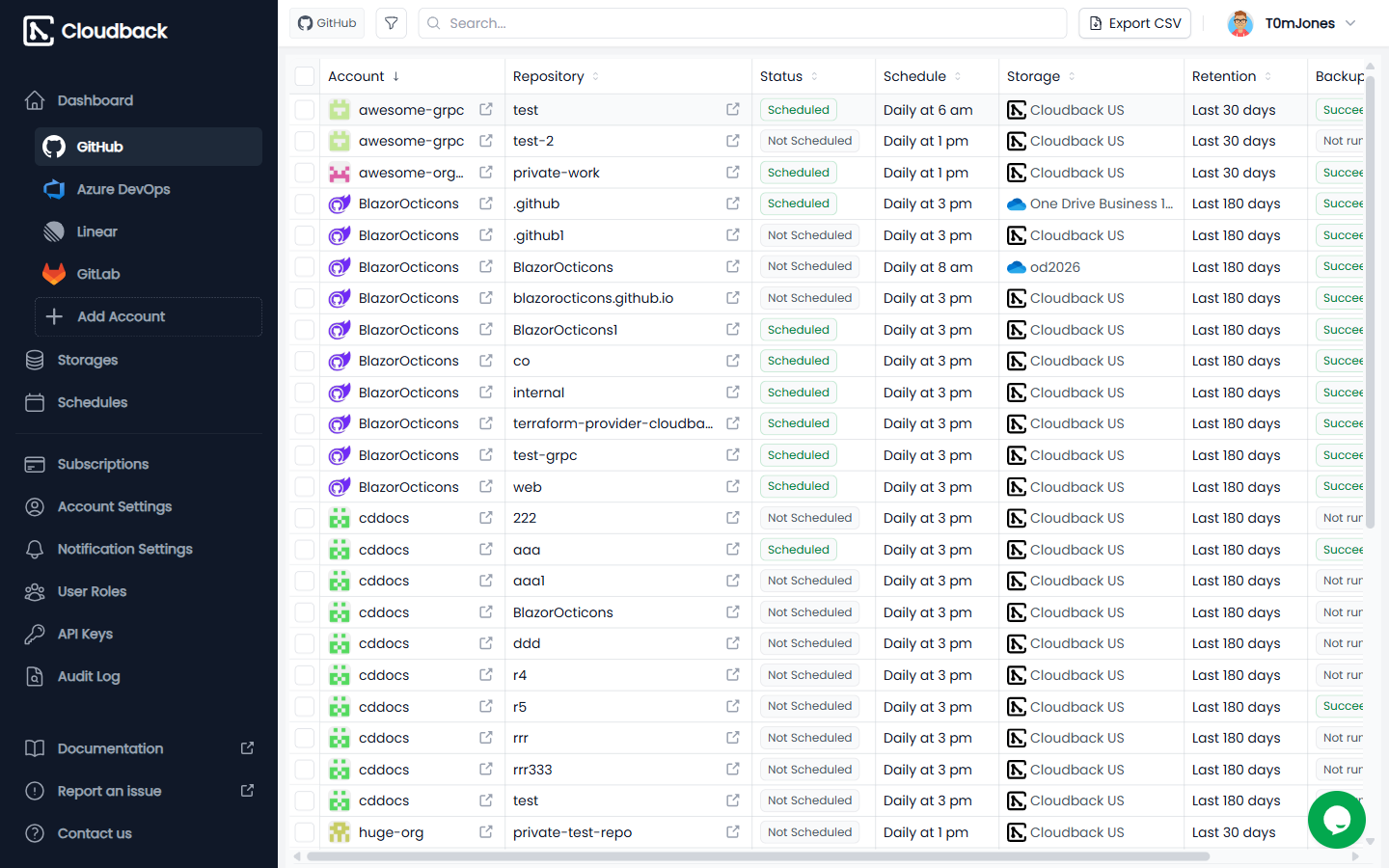Click the horizontal scrollbar of the table
Viewport: 1389px width, 868px height.
[758, 856]
